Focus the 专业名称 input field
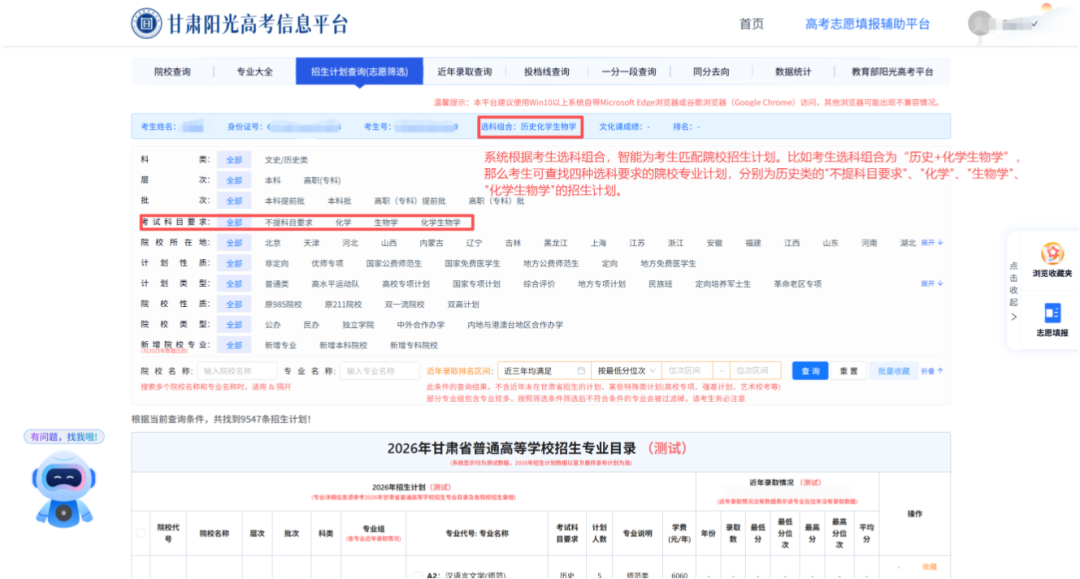The height and width of the screenshot is (579, 1080). (x=380, y=370)
